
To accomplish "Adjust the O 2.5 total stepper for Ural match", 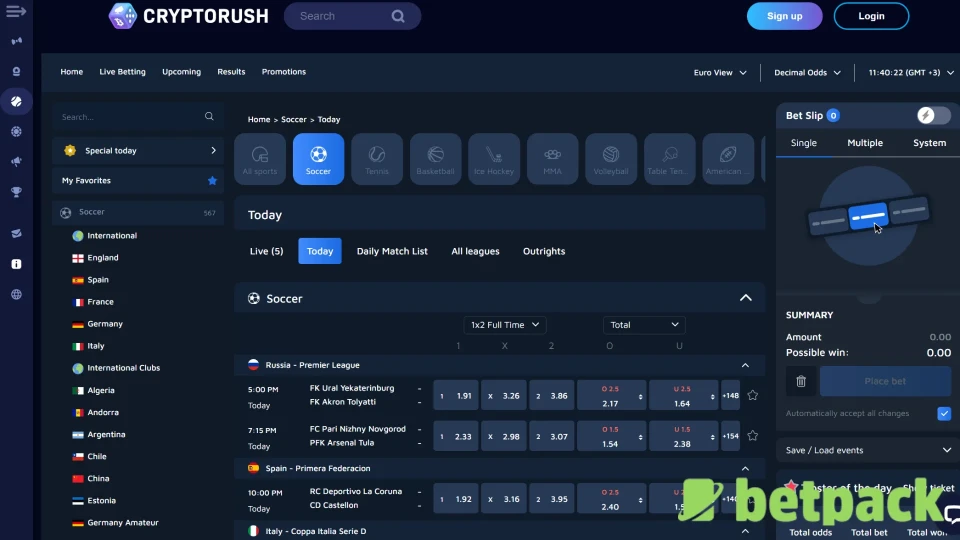I will tap(640, 397).
